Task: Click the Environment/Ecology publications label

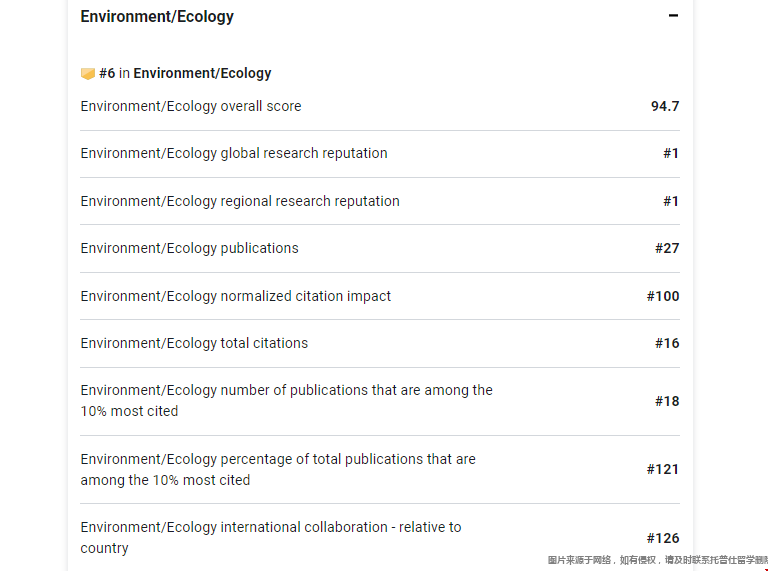Action: (x=190, y=248)
